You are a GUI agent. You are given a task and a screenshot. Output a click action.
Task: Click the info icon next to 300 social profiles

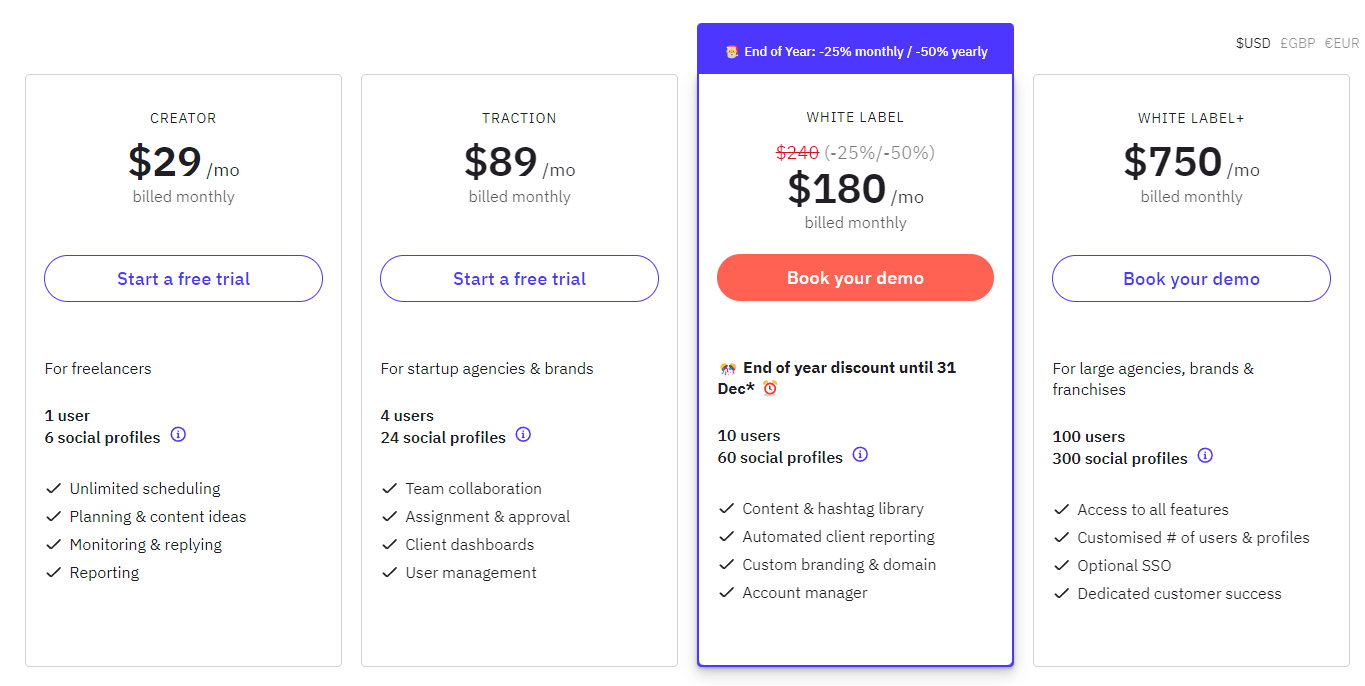[1205, 455]
